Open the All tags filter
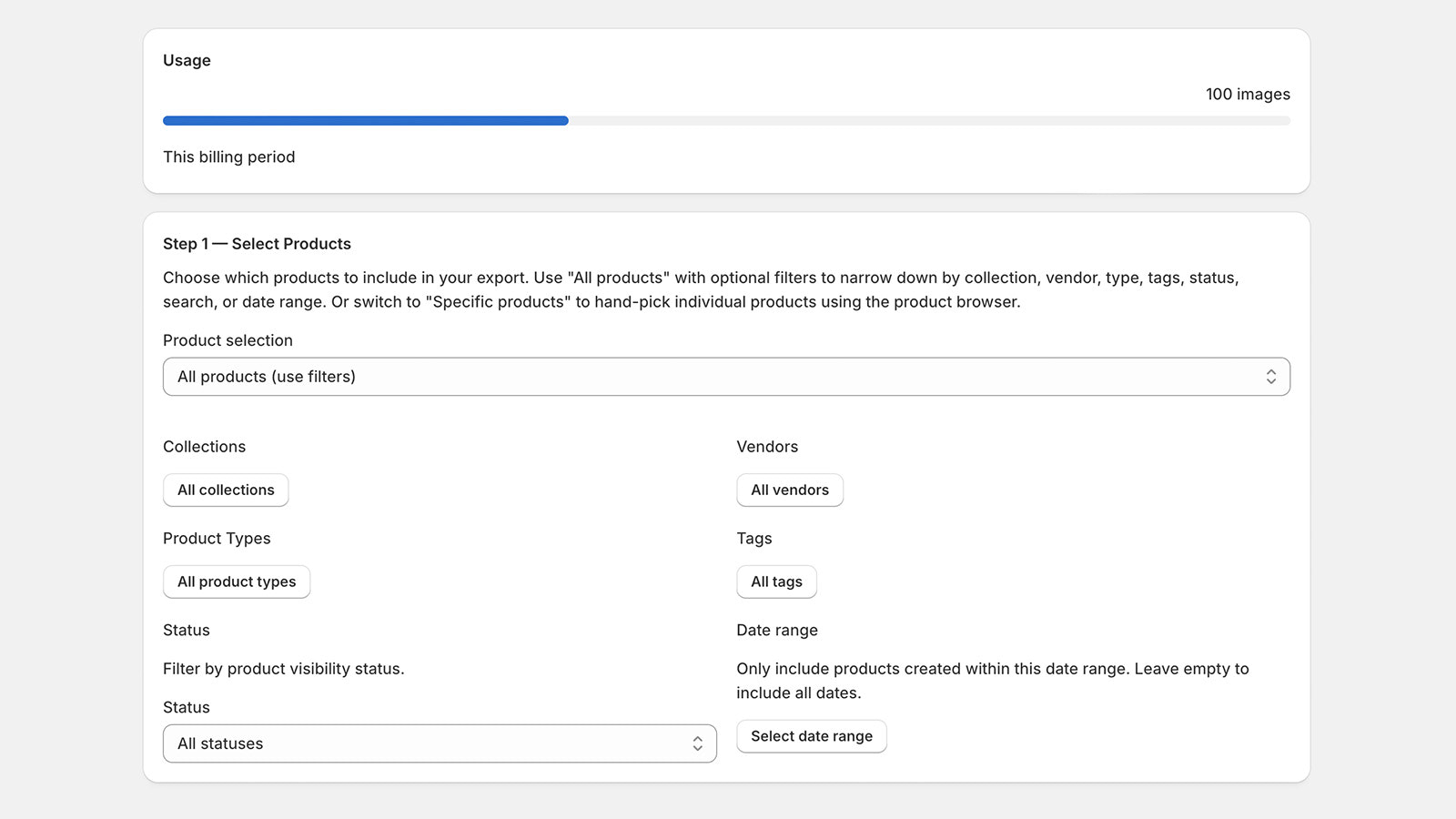This screenshot has width=1456, height=819. coord(776,581)
